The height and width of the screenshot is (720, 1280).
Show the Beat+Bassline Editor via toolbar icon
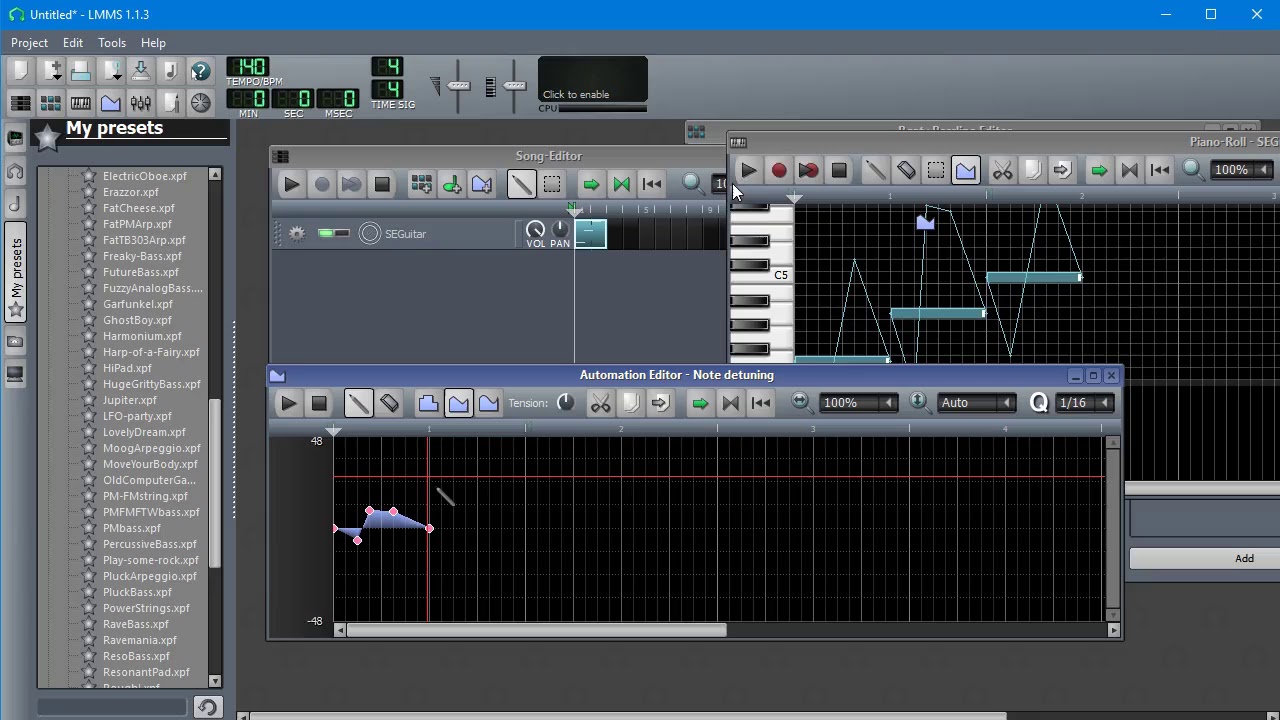click(51, 103)
